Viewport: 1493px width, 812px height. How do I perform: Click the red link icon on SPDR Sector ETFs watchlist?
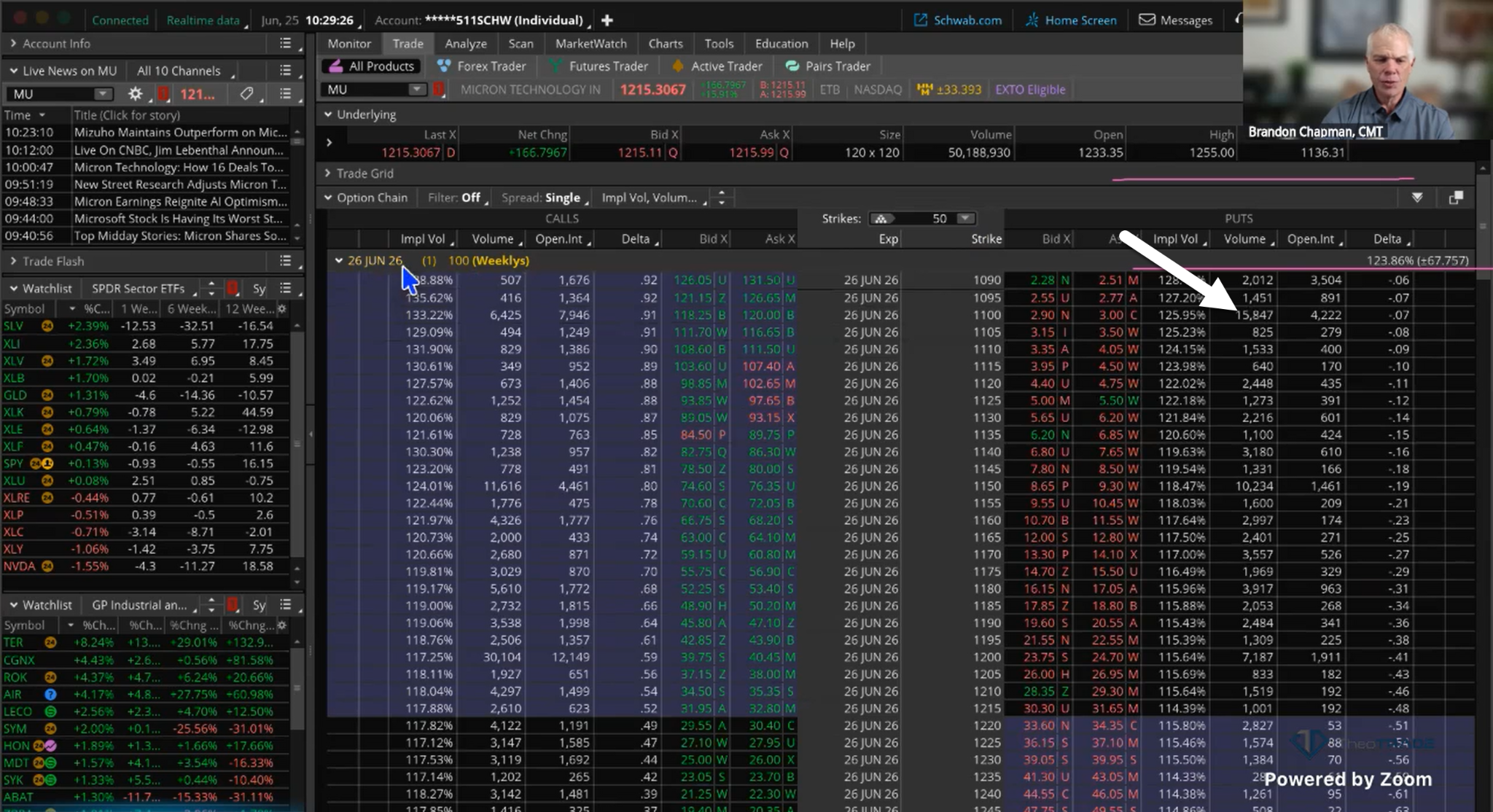233,289
